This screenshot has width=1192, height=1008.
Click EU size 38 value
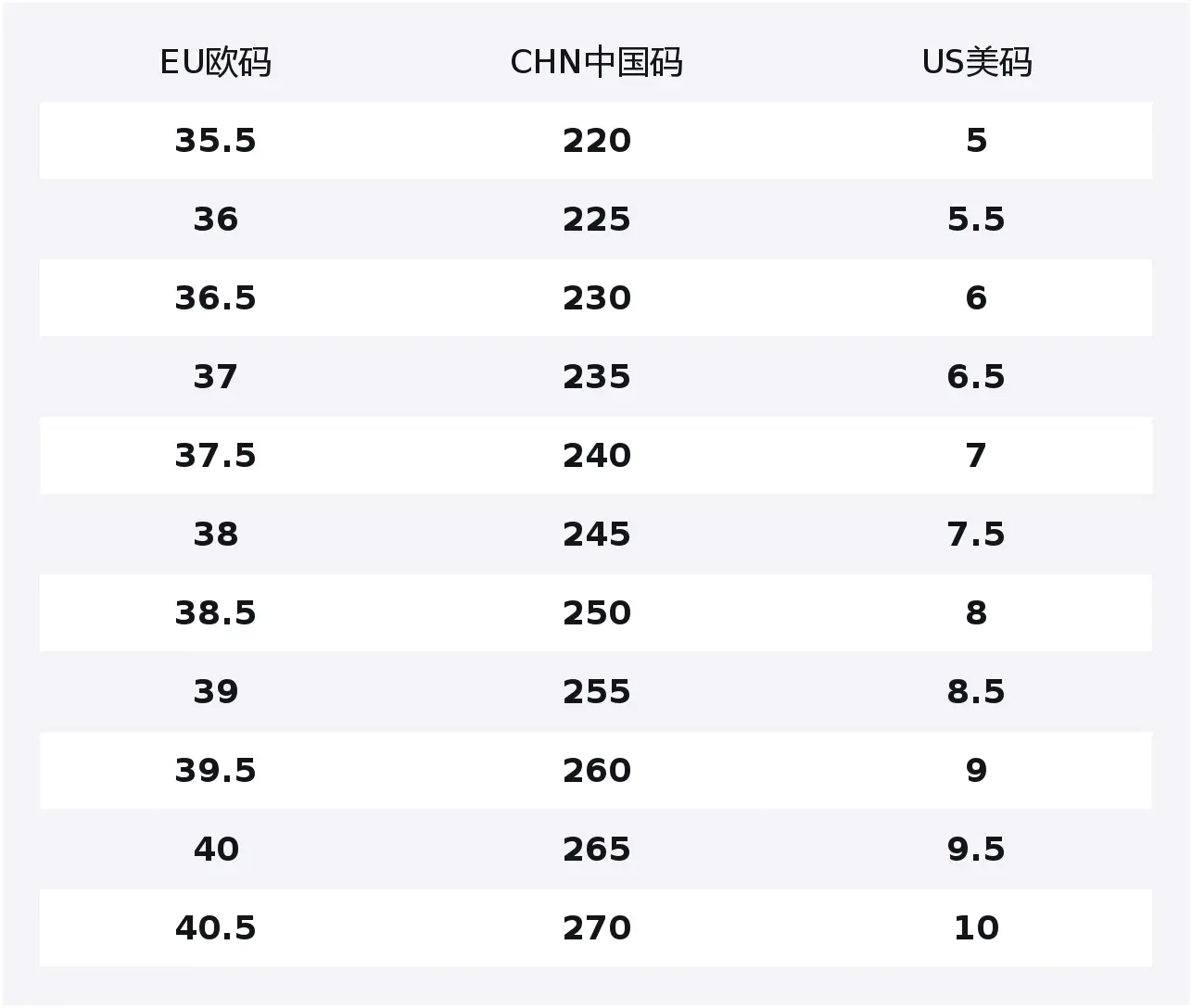coord(215,535)
